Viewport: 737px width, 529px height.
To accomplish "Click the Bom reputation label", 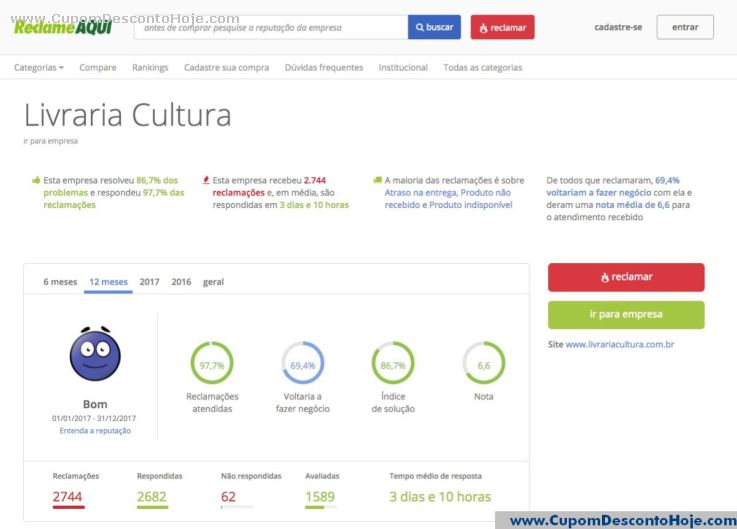I will [x=95, y=404].
